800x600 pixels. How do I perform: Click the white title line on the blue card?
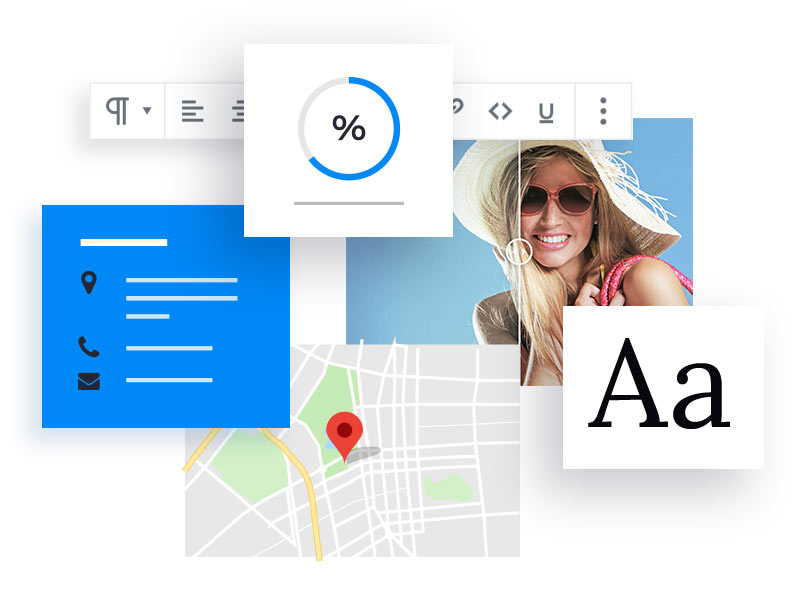tap(123, 242)
